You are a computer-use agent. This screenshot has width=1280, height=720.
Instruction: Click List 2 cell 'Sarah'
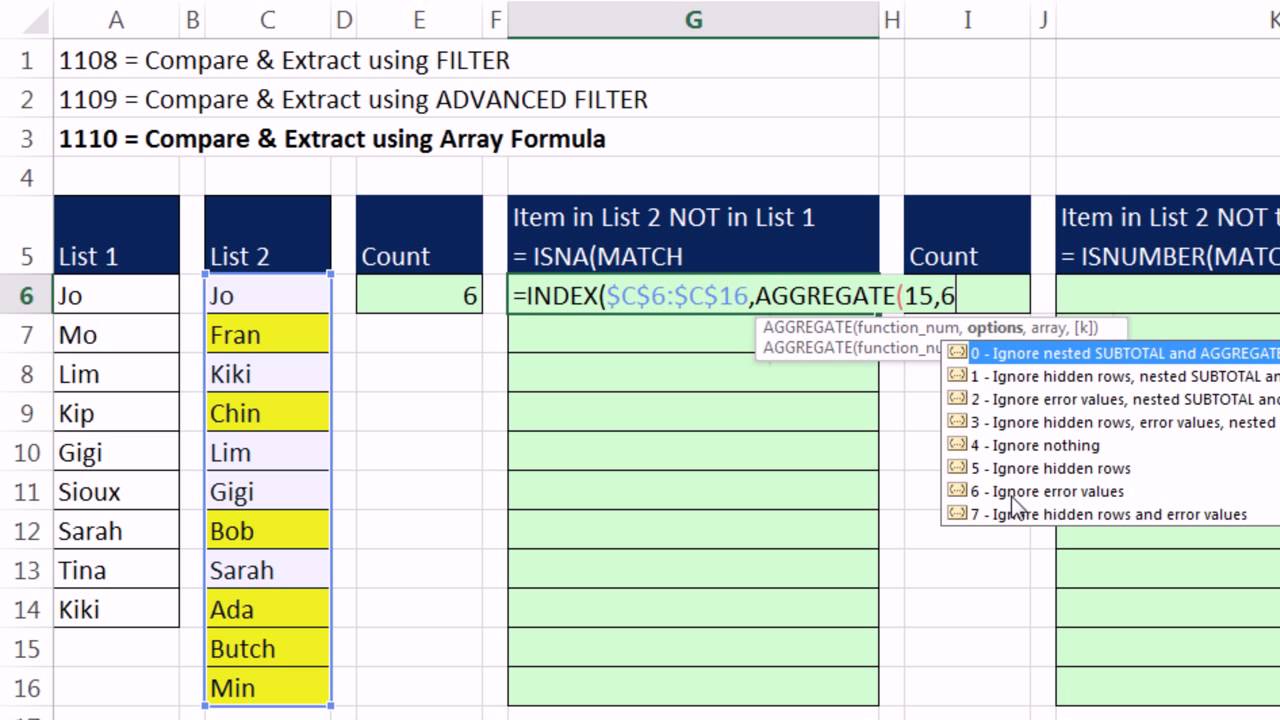point(267,570)
